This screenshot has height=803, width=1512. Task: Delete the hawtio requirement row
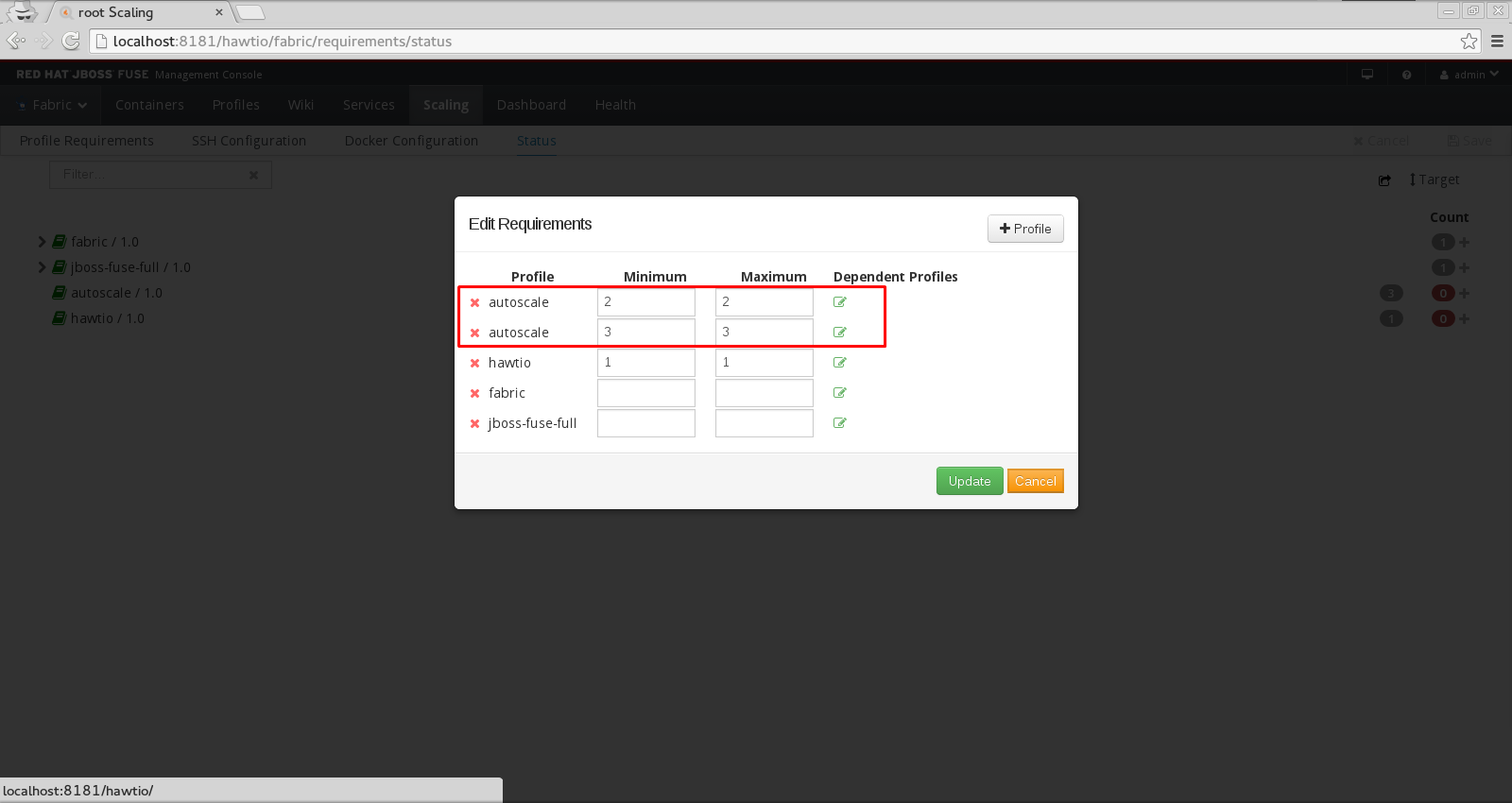(475, 363)
